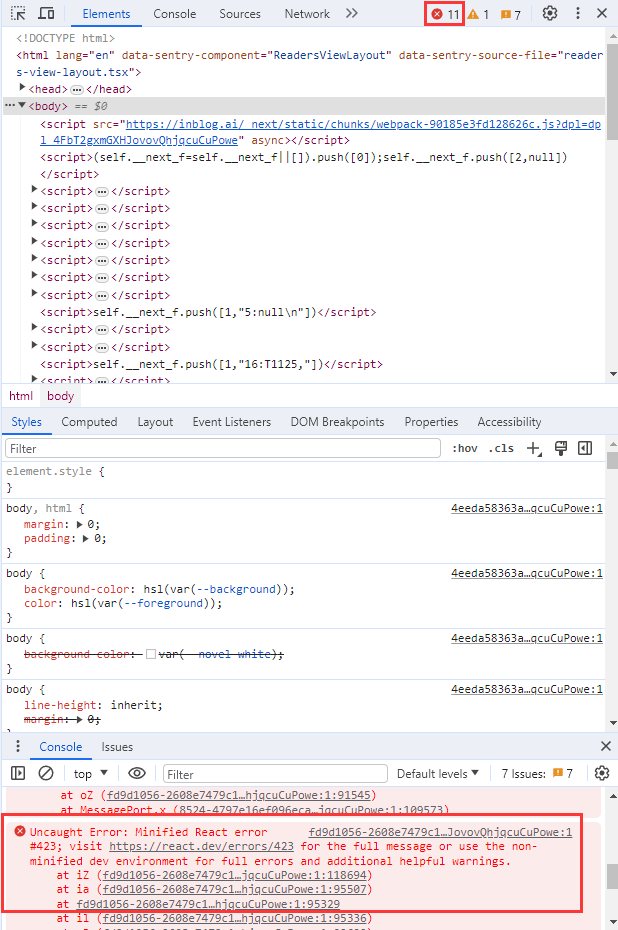Expand the script node below 5:null script

coord(34,329)
